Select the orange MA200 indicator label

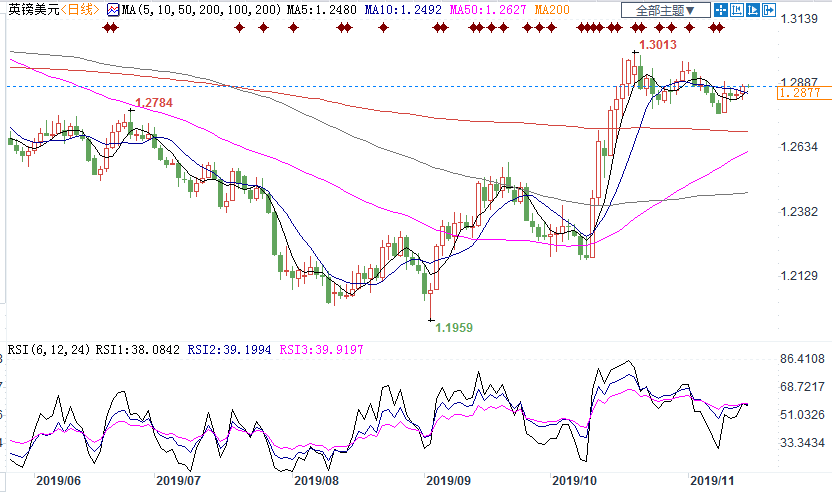[x=553, y=10]
